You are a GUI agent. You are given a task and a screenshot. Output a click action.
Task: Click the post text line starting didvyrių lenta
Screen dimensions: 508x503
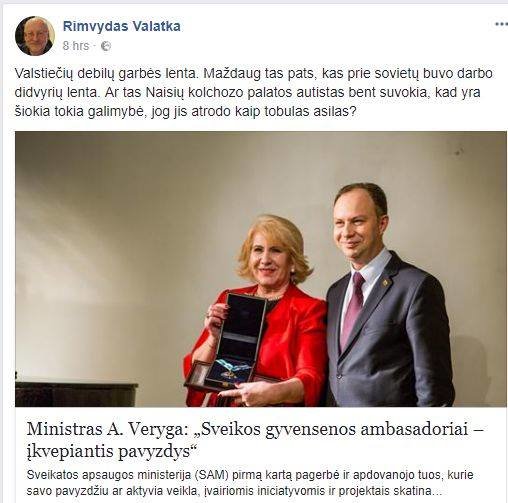tap(247, 93)
